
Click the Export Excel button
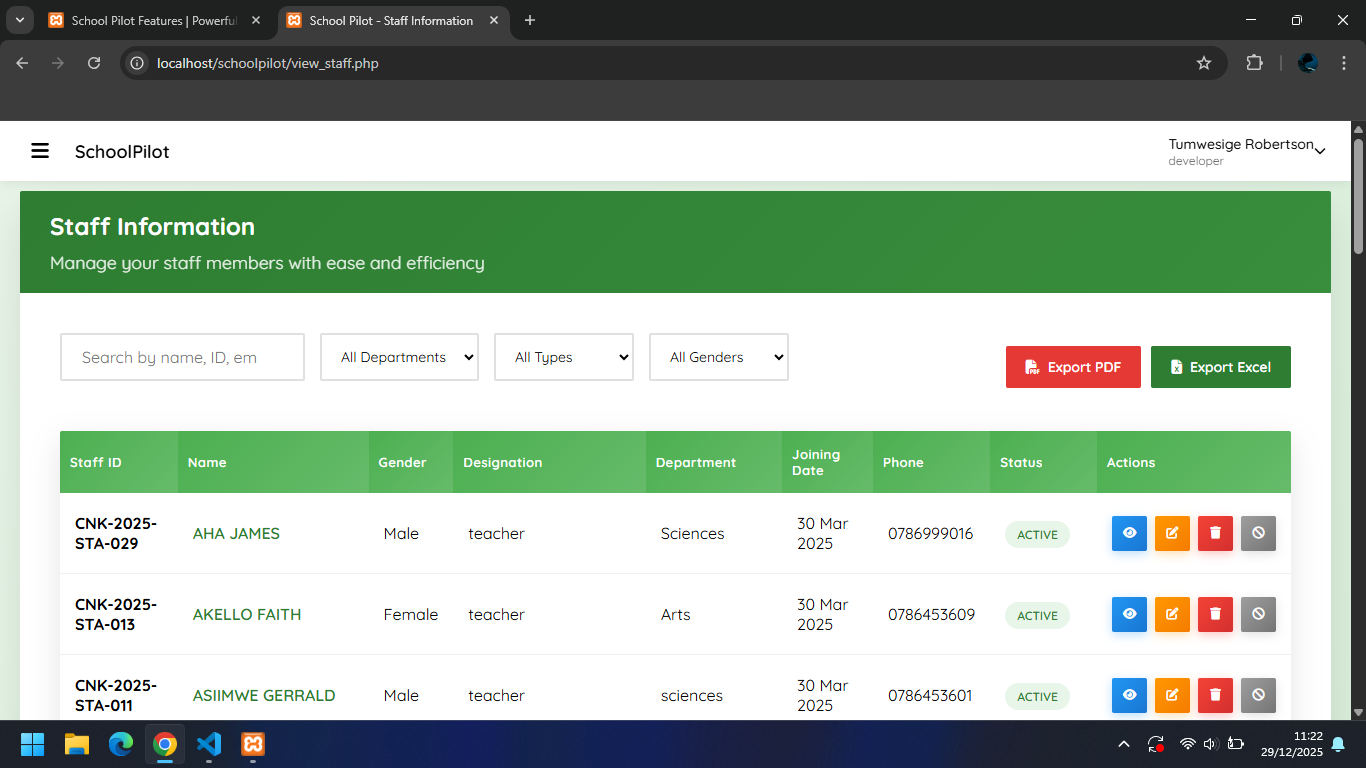pyautogui.click(x=1220, y=367)
